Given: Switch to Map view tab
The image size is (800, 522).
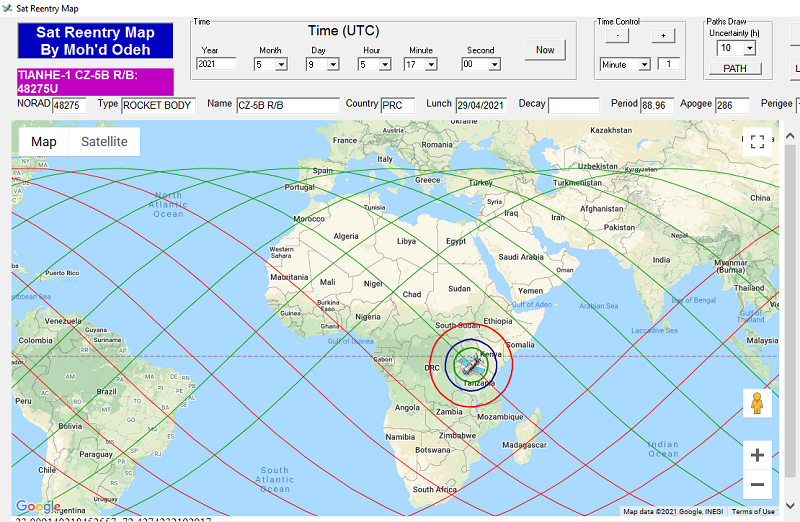Looking at the screenshot, I should [43, 142].
